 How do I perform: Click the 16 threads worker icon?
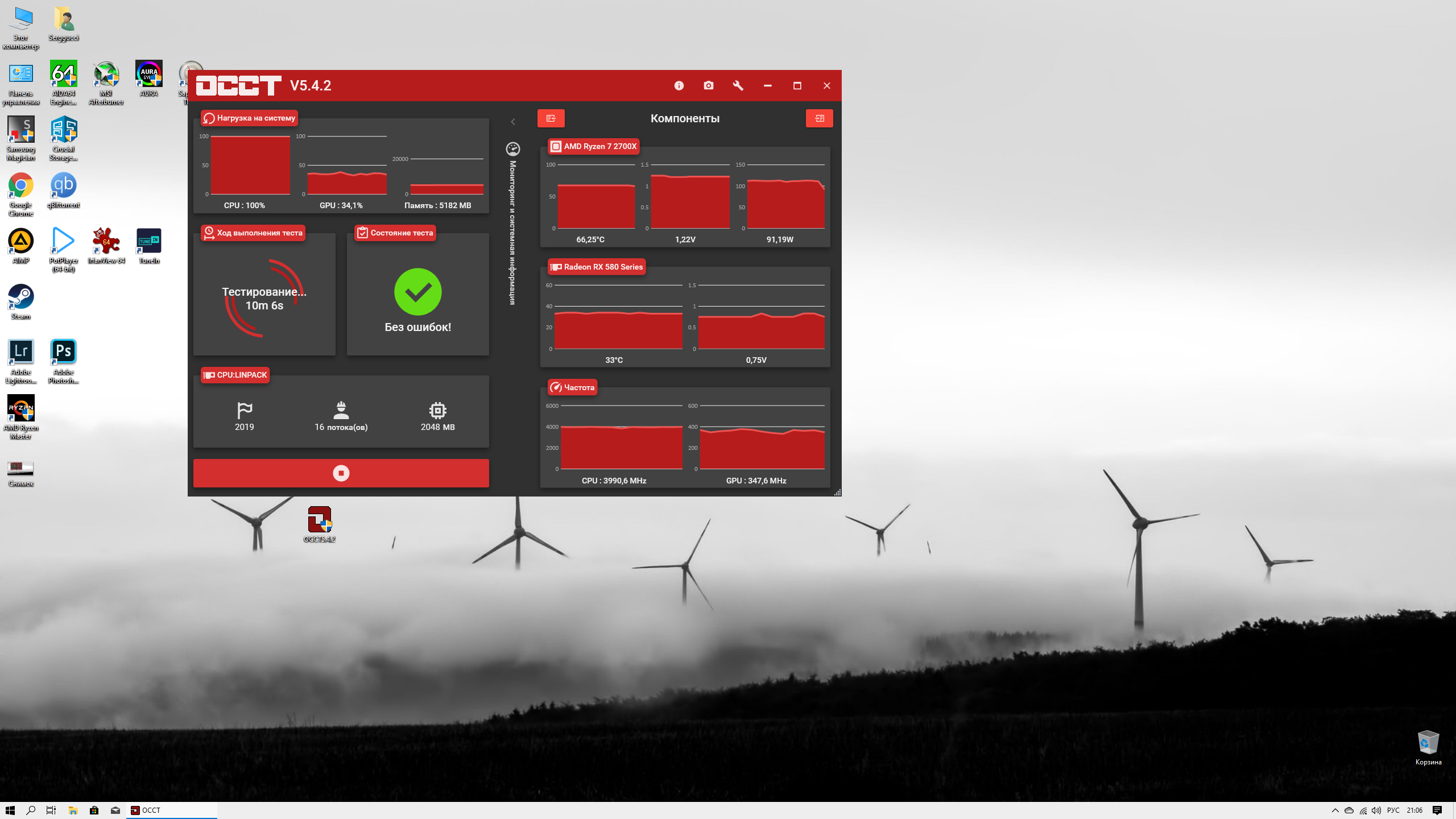pos(341,410)
